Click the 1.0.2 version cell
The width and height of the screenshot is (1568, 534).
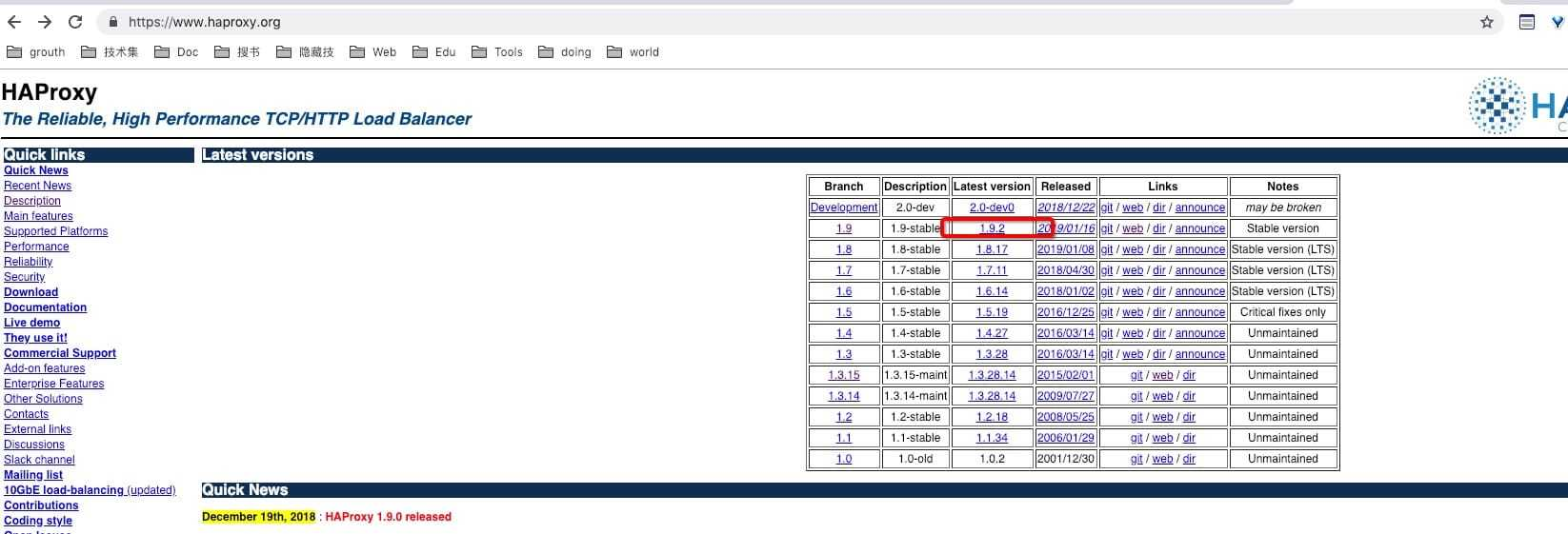tap(992, 459)
